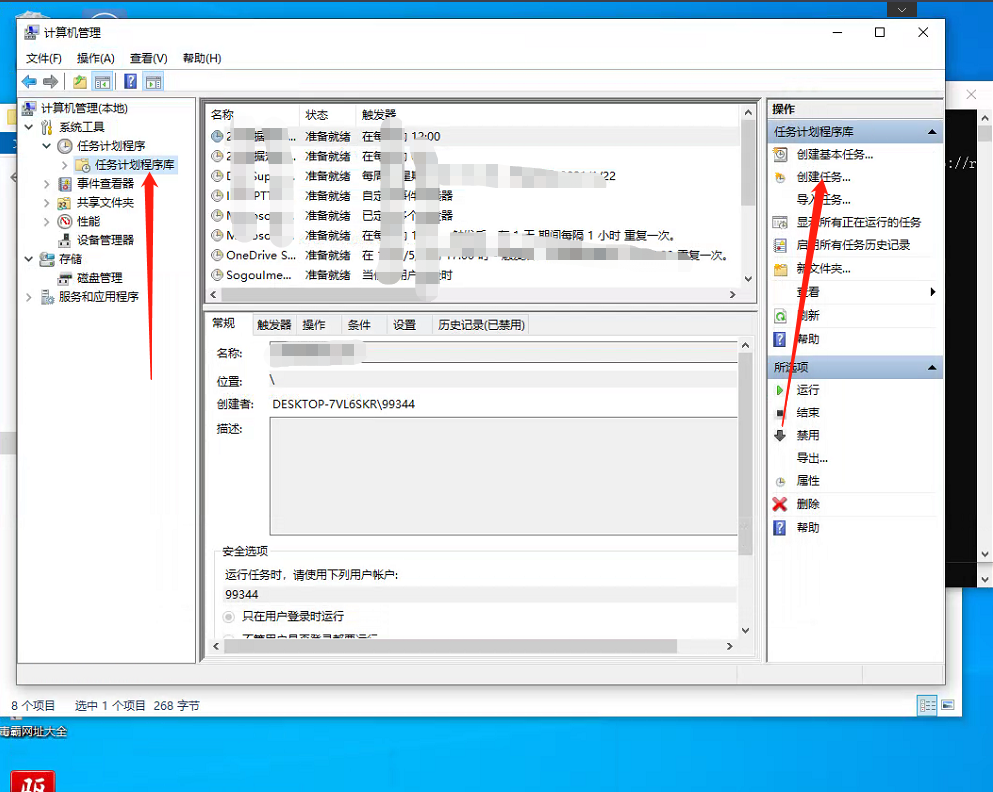Click the 刷新 action
This screenshot has height=792, width=993.
pyautogui.click(x=807, y=316)
